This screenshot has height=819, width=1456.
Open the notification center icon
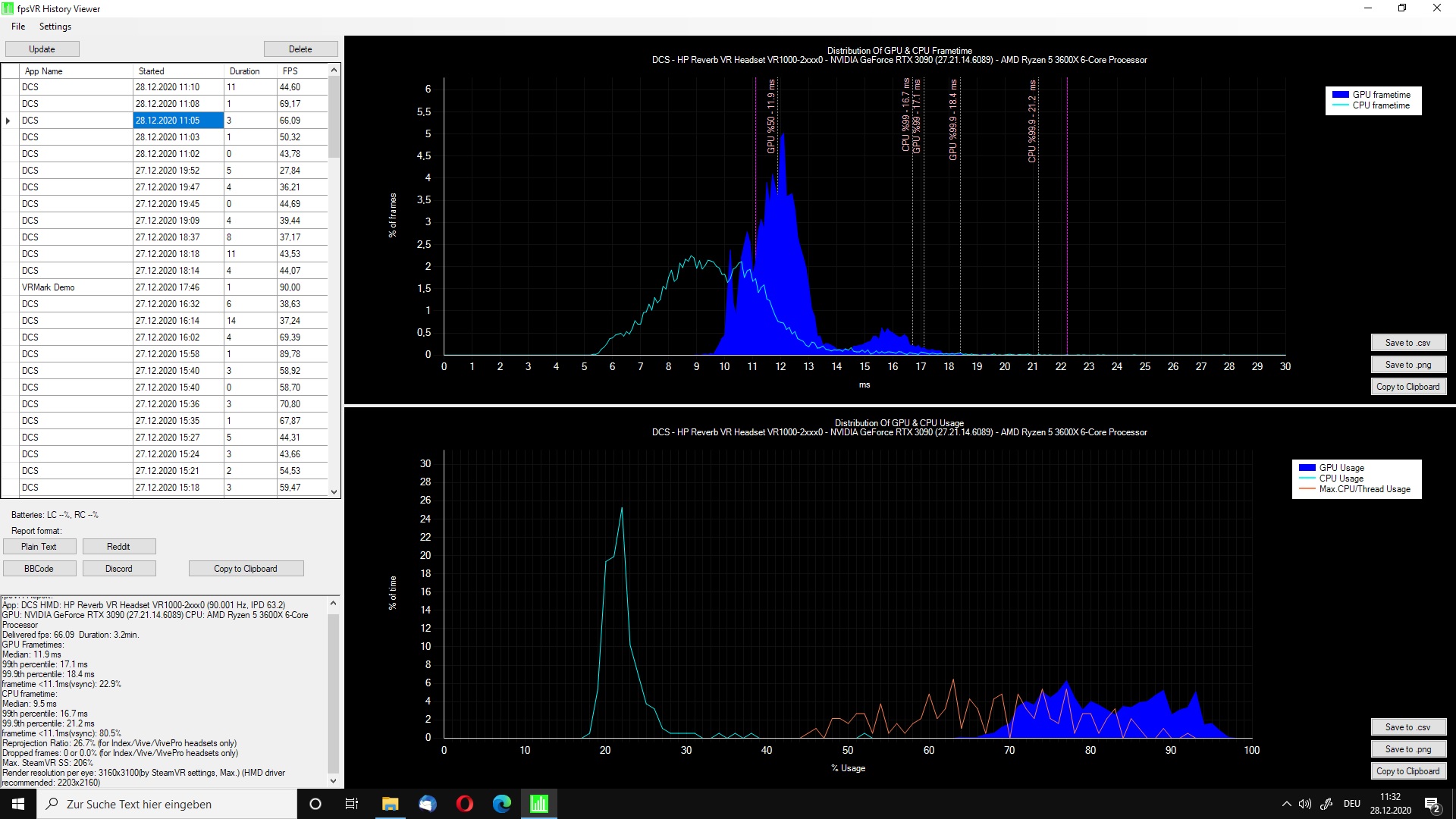click(1432, 804)
